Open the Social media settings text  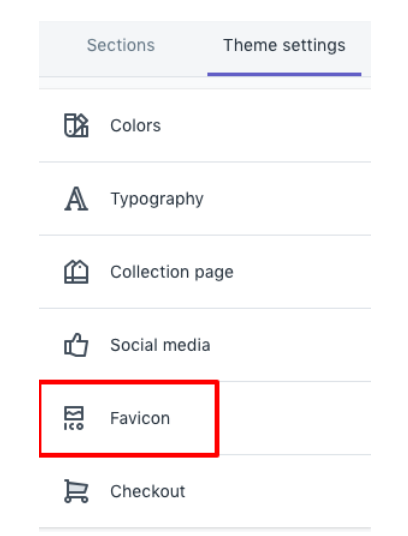(x=160, y=345)
